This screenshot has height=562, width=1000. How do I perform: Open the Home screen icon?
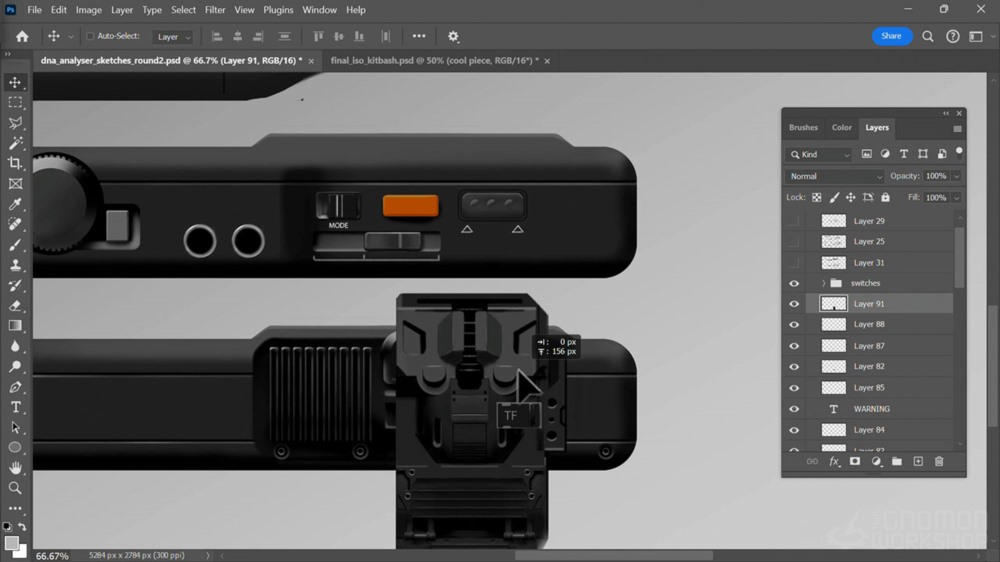[22, 36]
